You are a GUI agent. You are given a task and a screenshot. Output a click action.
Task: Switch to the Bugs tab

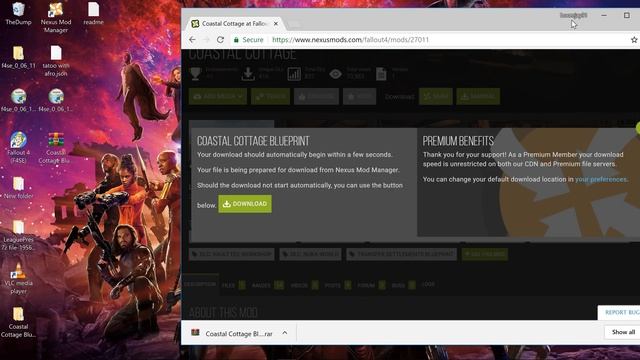point(403,285)
